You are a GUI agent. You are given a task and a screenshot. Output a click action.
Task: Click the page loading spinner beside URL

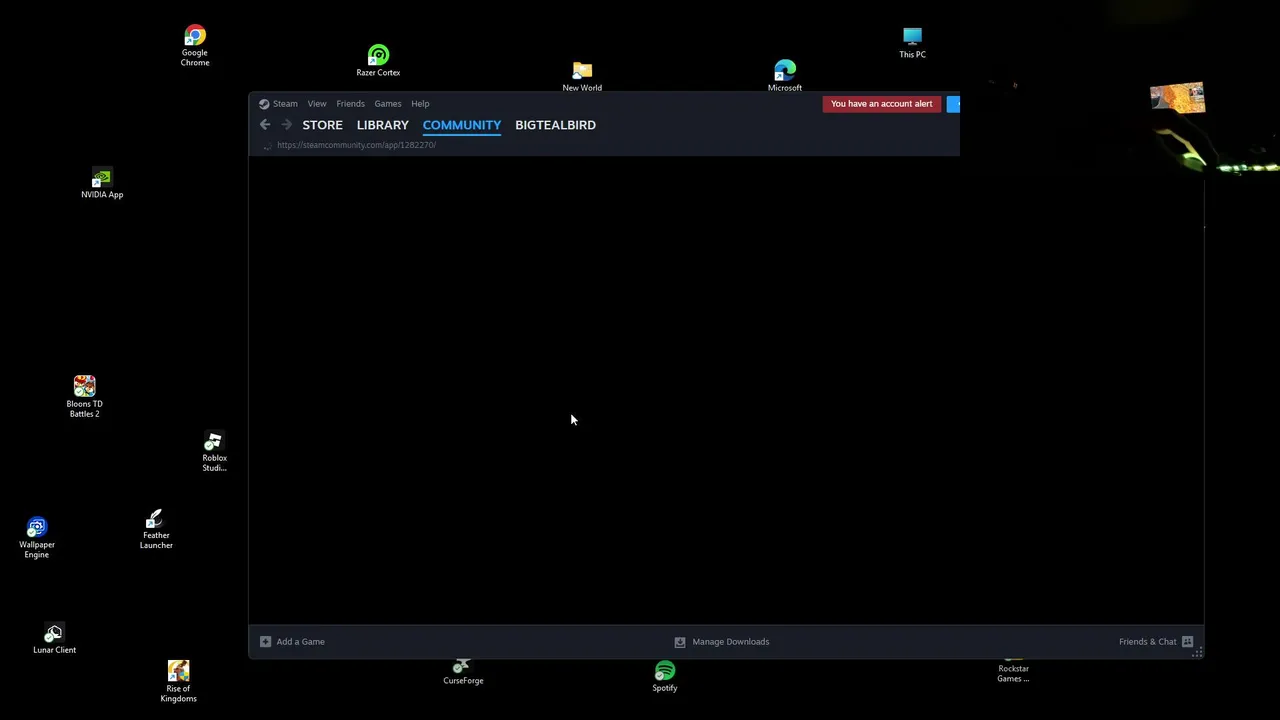click(x=266, y=146)
